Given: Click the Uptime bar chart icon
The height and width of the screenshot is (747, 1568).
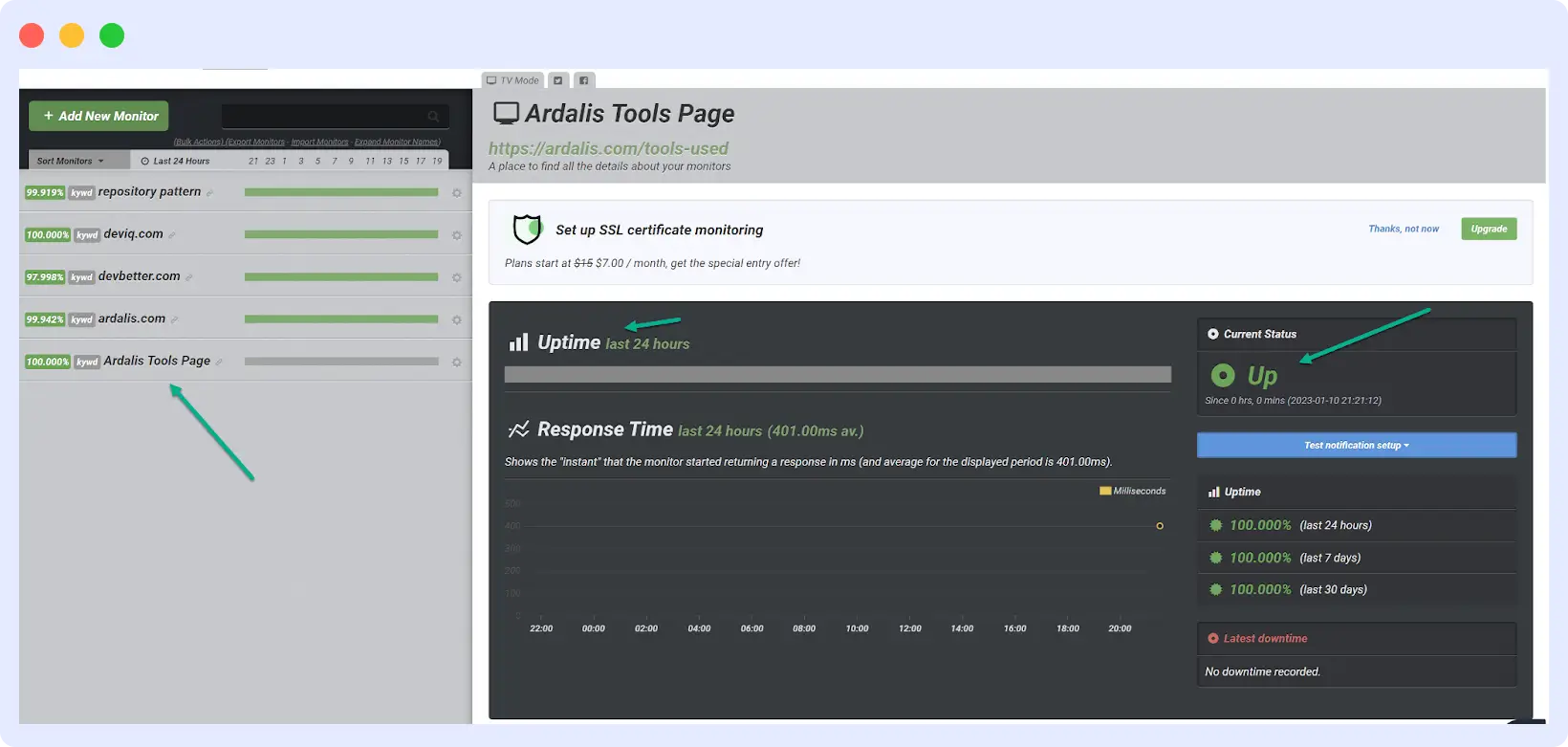Looking at the screenshot, I should [x=518, y=342].
